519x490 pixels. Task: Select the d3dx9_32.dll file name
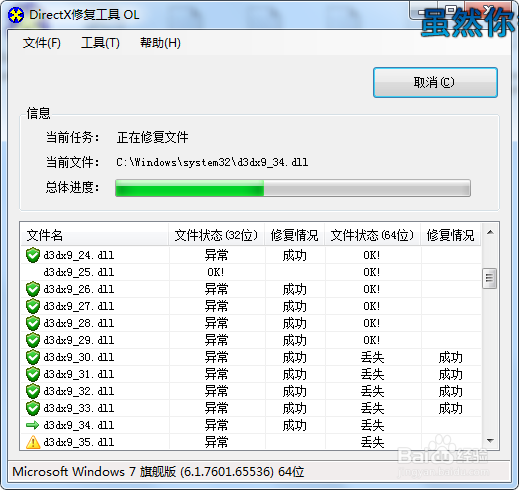[x=79, y=391]
